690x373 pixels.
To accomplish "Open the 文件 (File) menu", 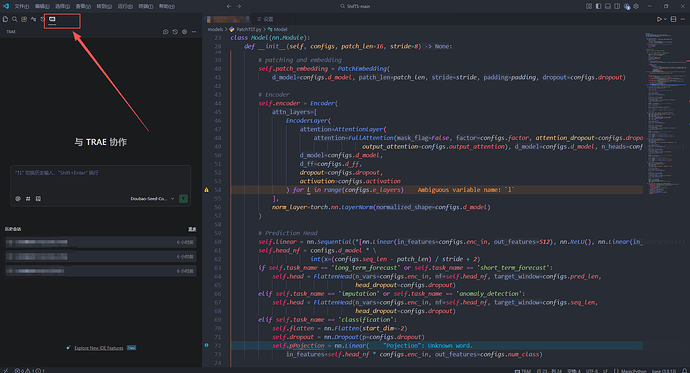I will pyautogui.click(x=22, y=6).
